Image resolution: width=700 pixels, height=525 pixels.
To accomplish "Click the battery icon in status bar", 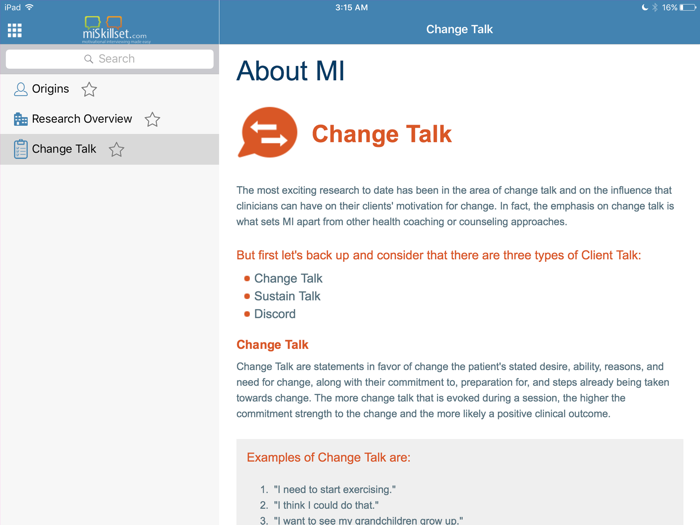I will [688, 8].
